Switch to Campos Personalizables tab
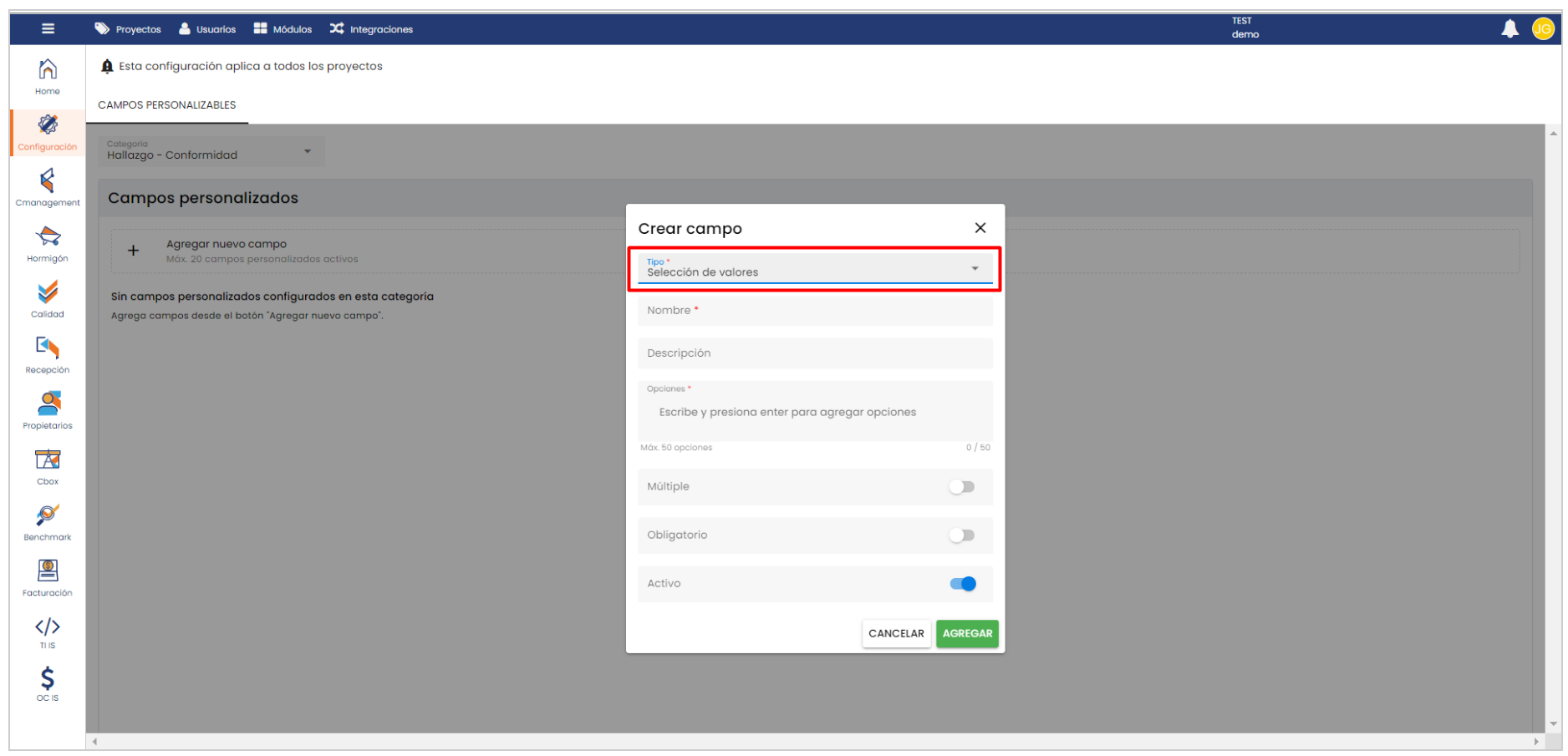The height and width of the screenshot is (756, 1568). (167, 105)
